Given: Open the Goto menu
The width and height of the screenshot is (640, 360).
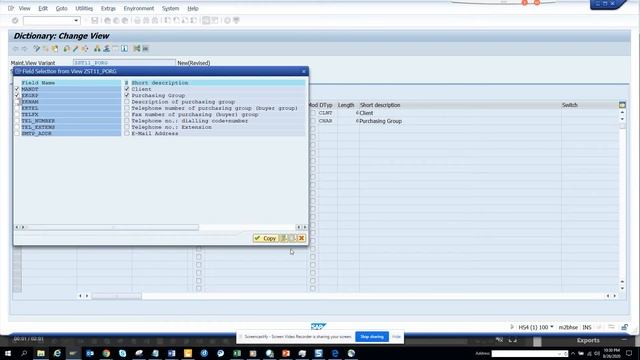Looking at the screenshot, I should pos(62,8).
